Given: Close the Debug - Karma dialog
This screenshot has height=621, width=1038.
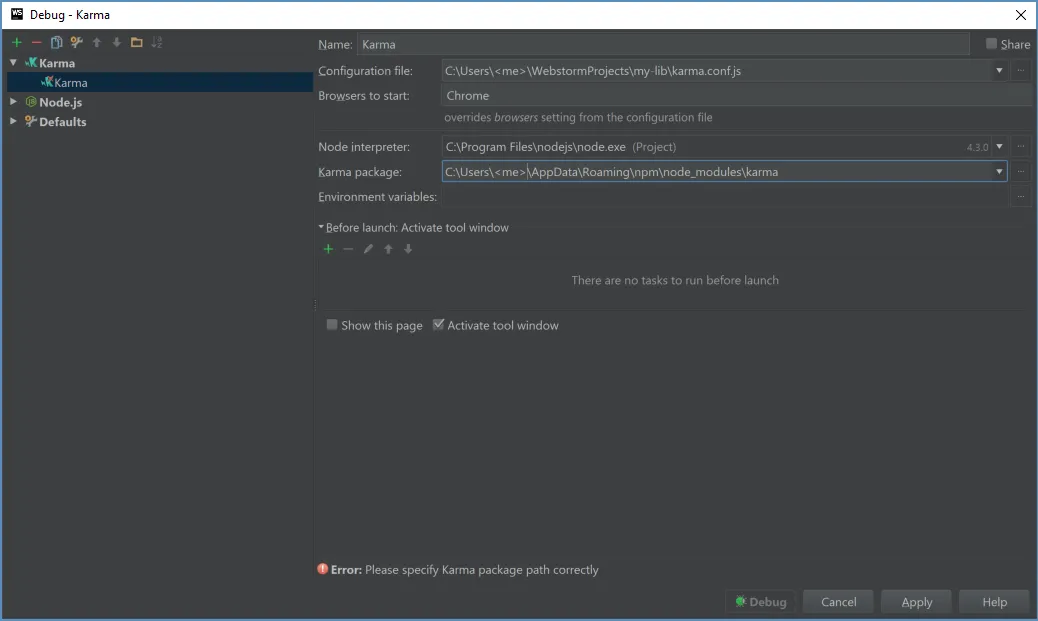Looking at the screenshot, I should coord(1020,15).
